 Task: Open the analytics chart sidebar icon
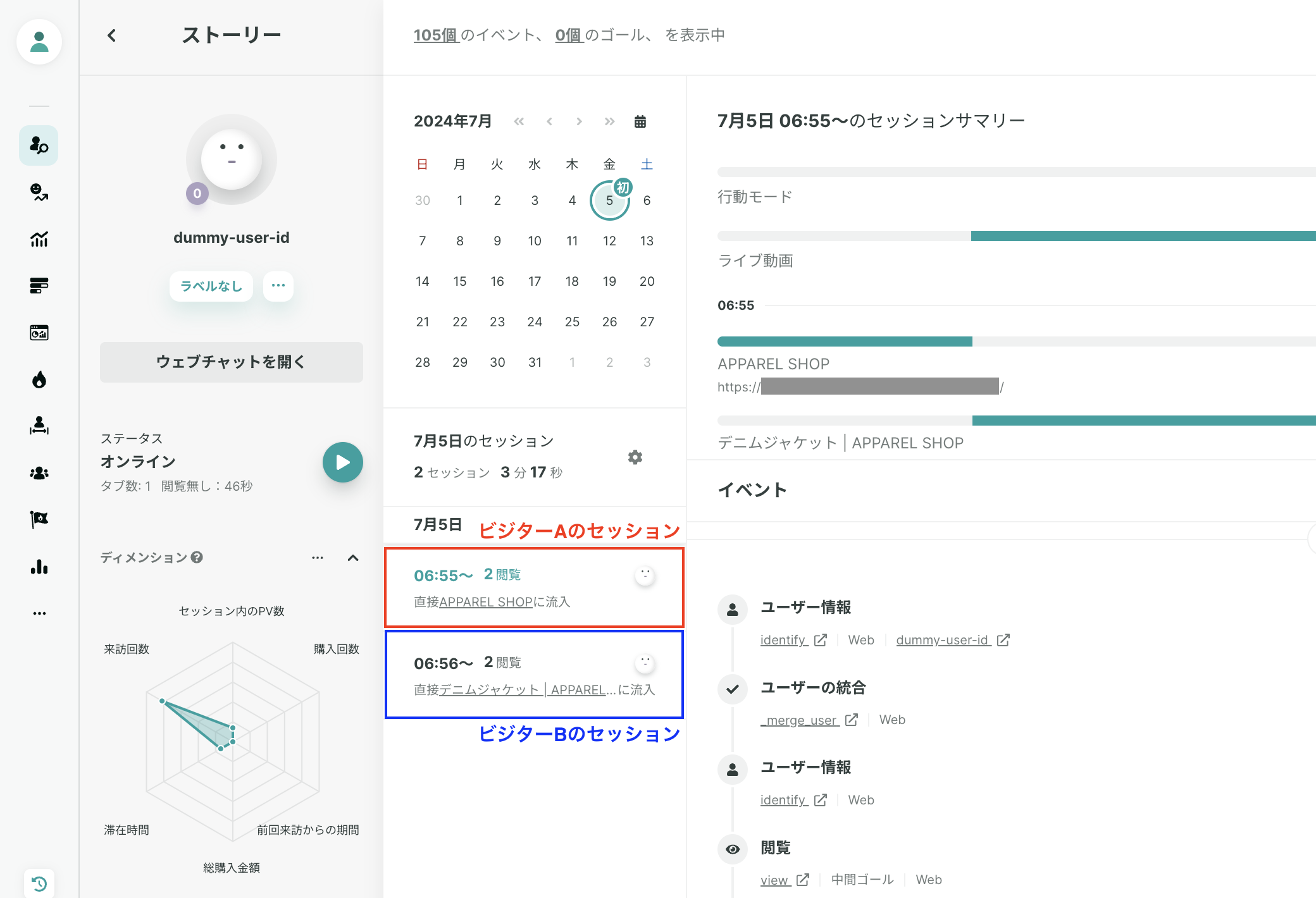click(39, 239)
